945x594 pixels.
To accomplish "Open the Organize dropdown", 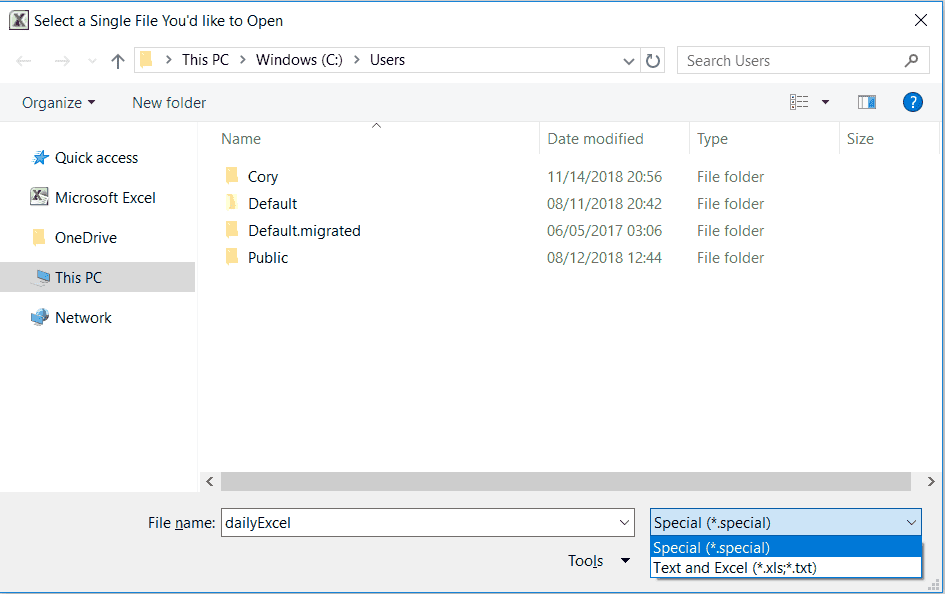I will (57, 102).
